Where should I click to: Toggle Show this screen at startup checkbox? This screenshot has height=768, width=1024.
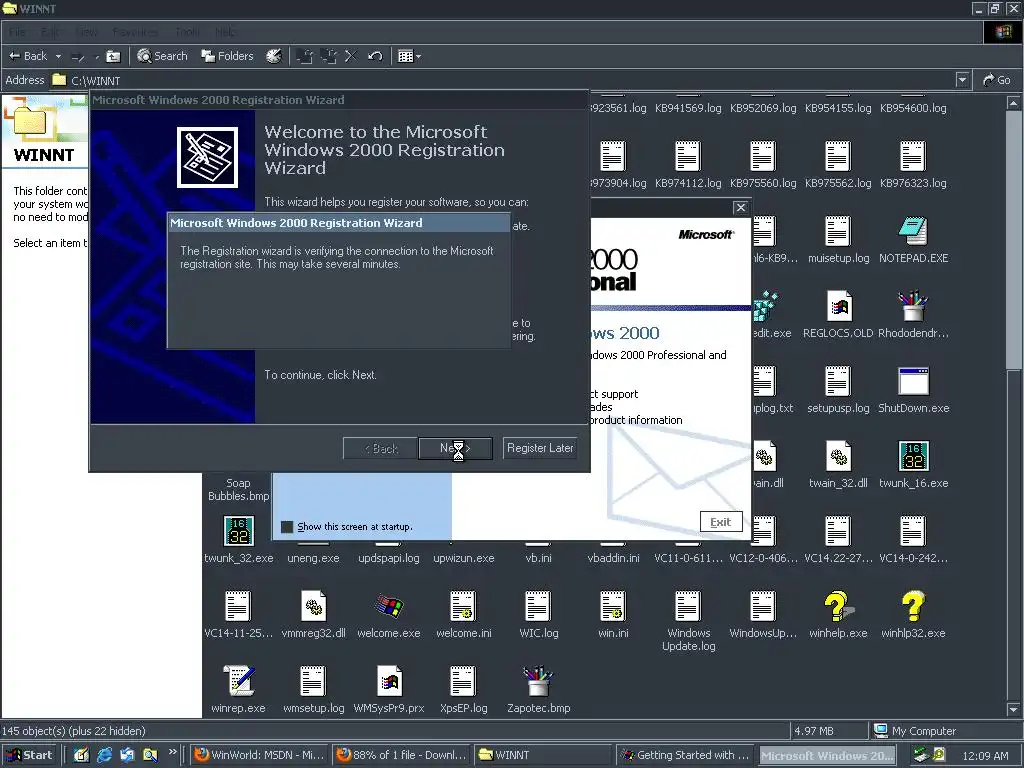[287, 526]
